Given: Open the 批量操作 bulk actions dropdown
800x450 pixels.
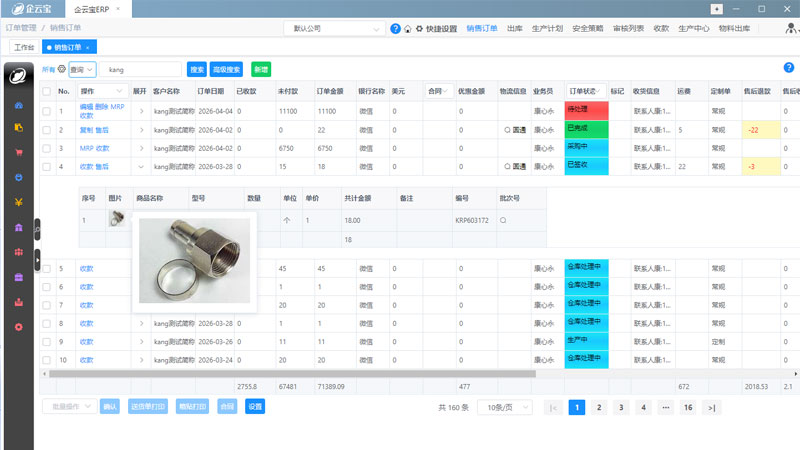Looking at the screenshot, I should (x=69, y=407).
